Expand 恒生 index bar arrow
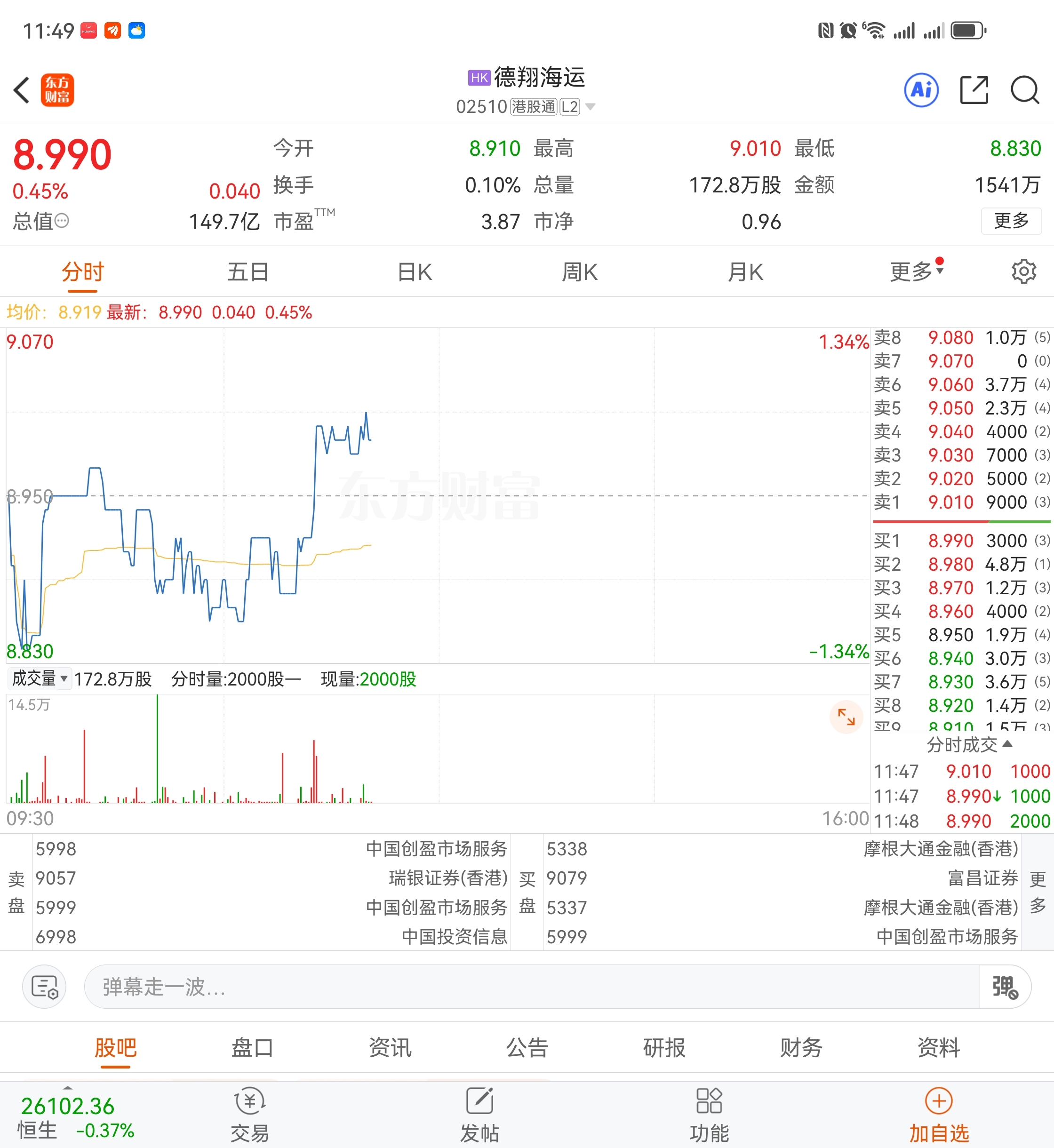 [67, 1088]
